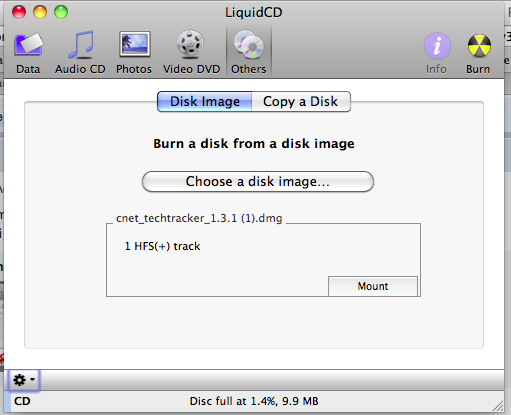Mount the selected dmg image
Viewport: 511px width, 415px height.
click(x=373, y=286)
